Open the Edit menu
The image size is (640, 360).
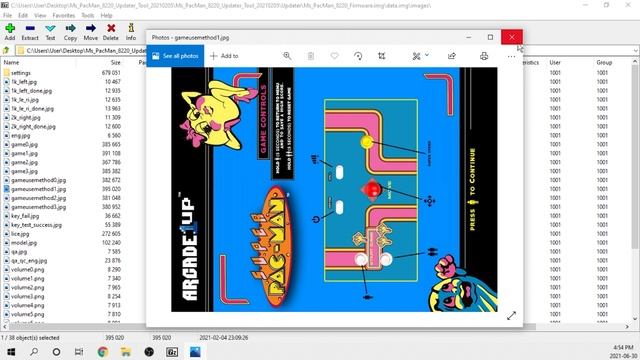[23, 16]
